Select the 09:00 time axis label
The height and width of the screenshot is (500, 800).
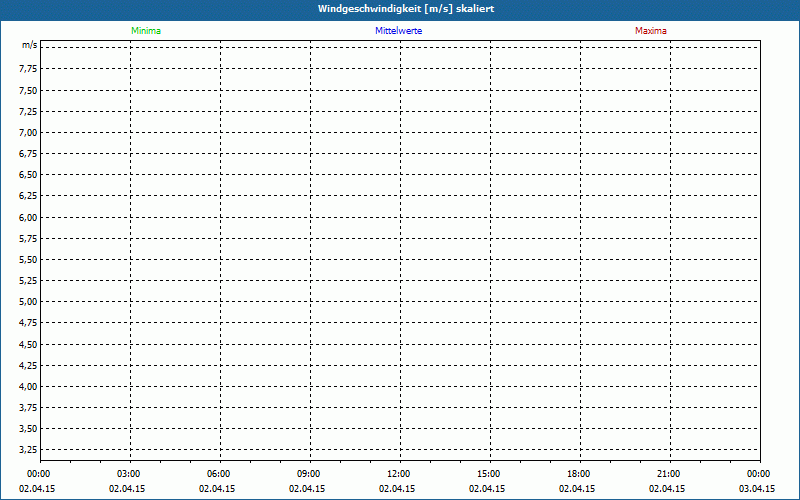click(309, 474)
